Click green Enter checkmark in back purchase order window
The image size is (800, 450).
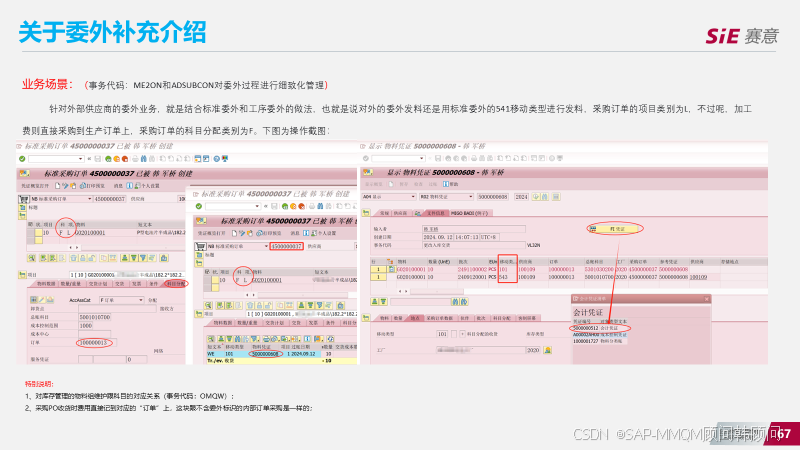point(22,159)
